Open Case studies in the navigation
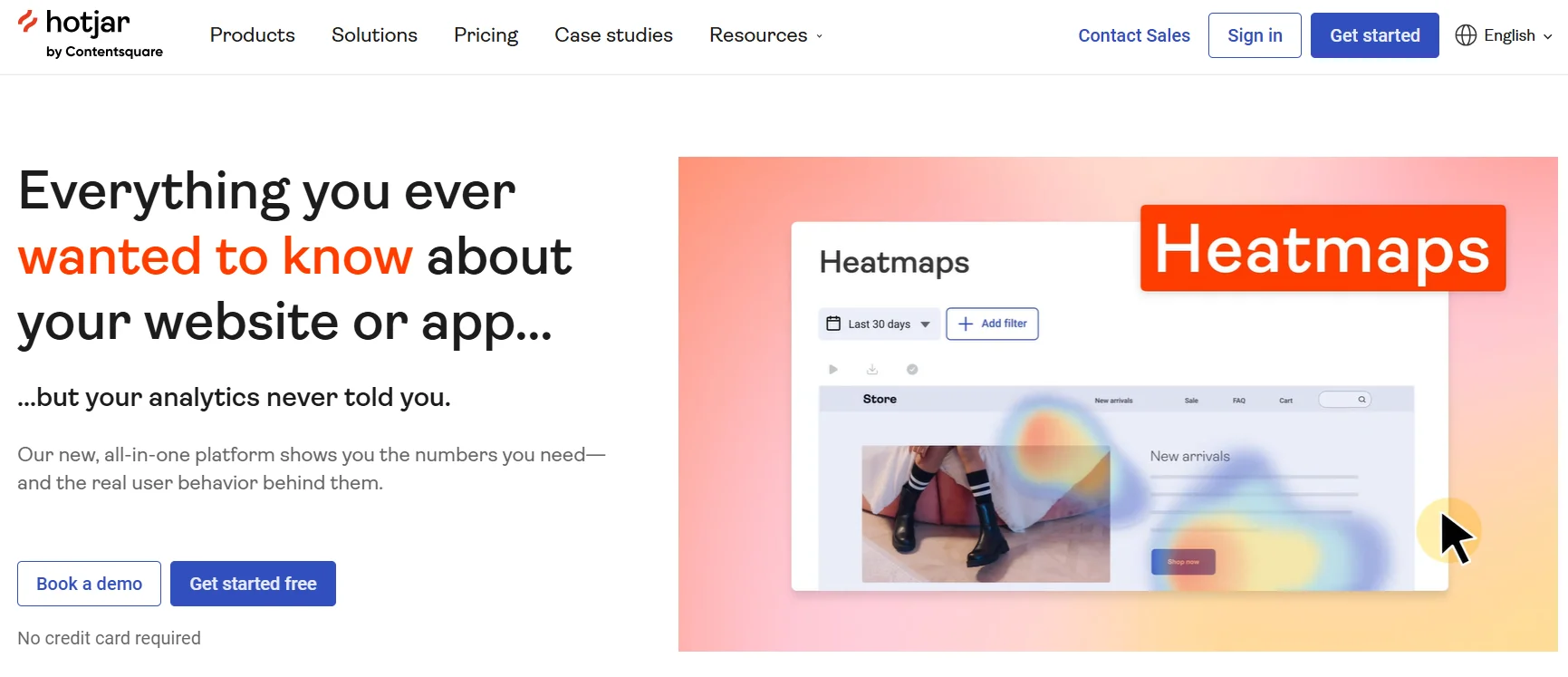Image resolution: width=1568 pixels, height=677 pixels. click(613, 35)
